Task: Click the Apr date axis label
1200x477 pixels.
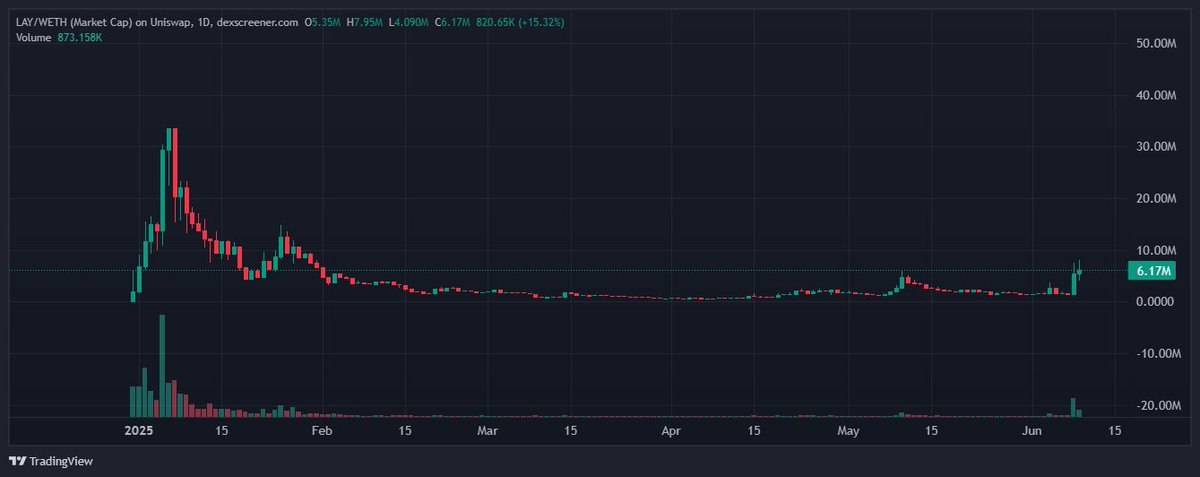Action: [x=671, y=431]
